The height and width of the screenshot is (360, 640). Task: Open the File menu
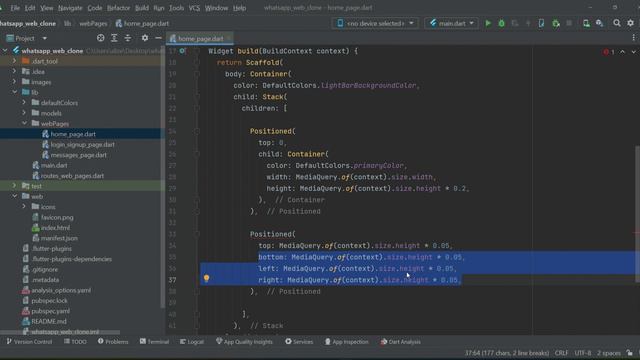click(15, 8)
